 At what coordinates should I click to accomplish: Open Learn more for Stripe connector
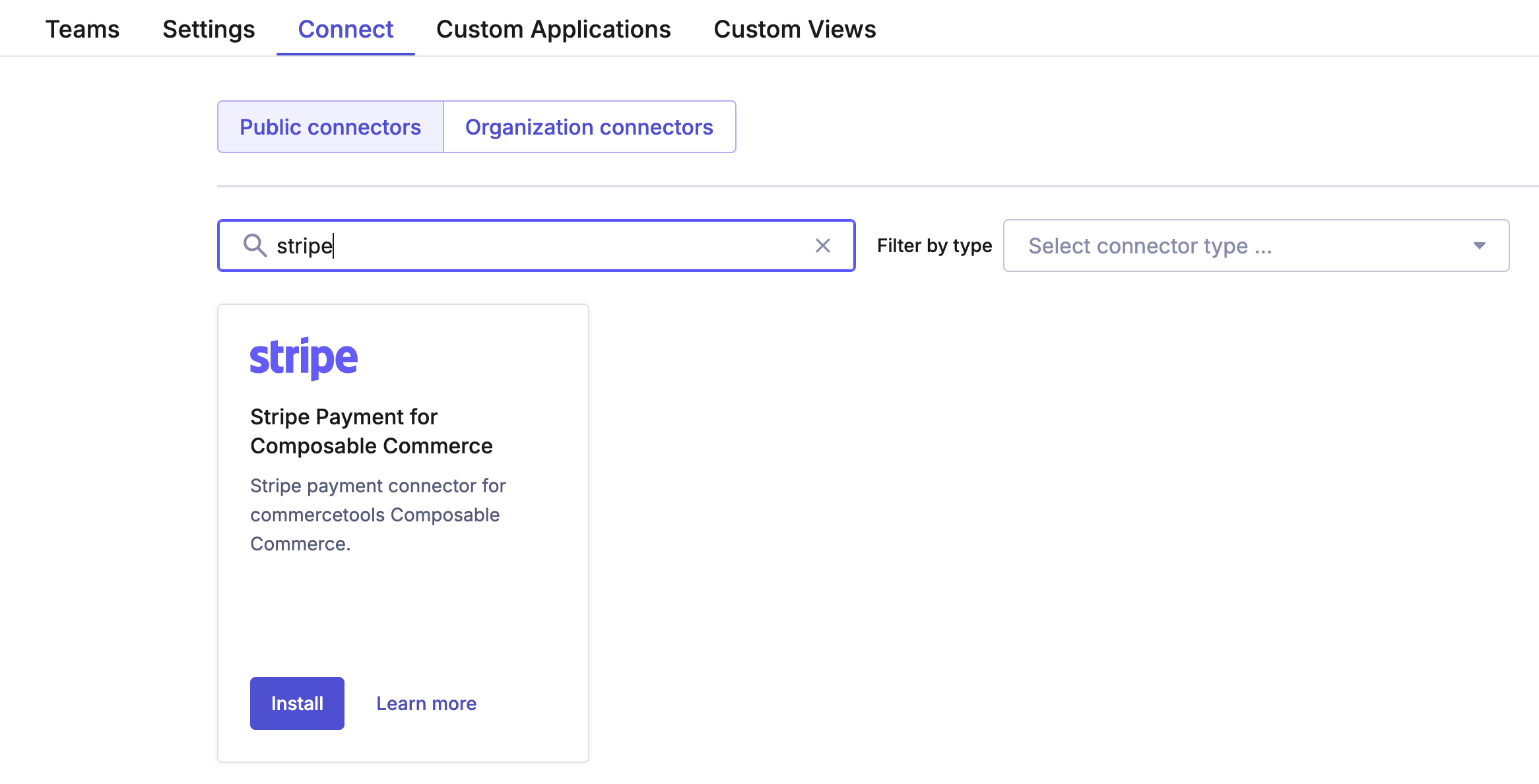click(x=426, y=703)
